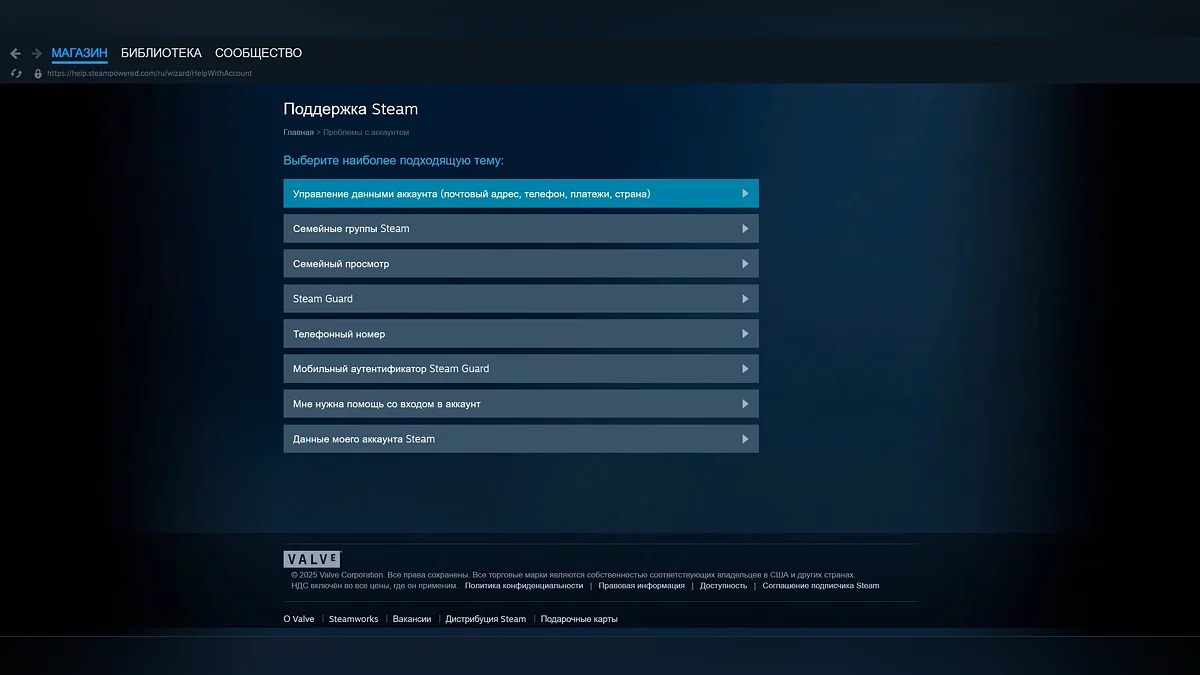Click the Выберите наиболее подходящую тему text
Image resolution: width=1200 pixels, height=675 pixels.
click(394, 160)
